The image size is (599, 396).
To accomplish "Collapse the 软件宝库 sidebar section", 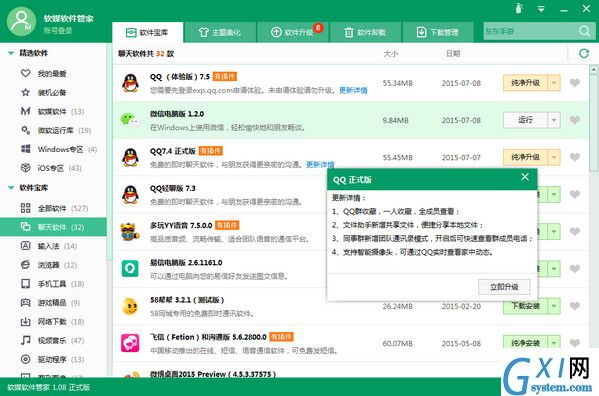I will pos(11,187).
